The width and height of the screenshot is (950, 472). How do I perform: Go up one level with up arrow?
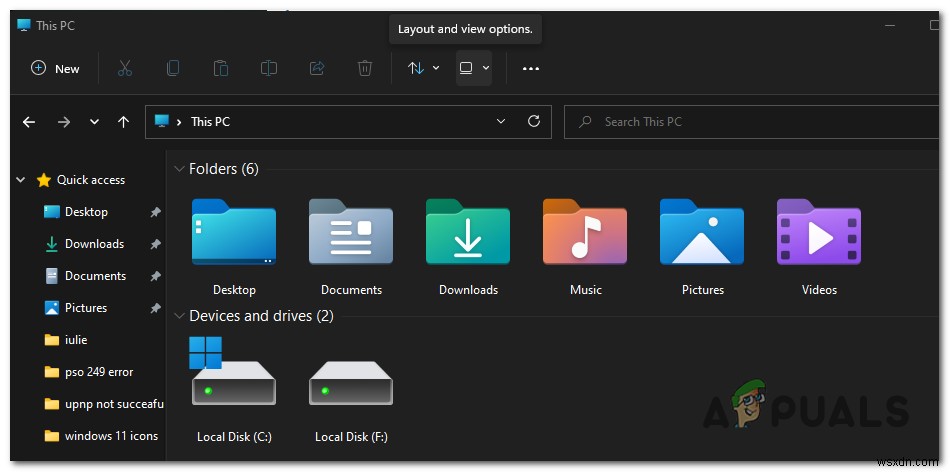(x=124, y=122)
